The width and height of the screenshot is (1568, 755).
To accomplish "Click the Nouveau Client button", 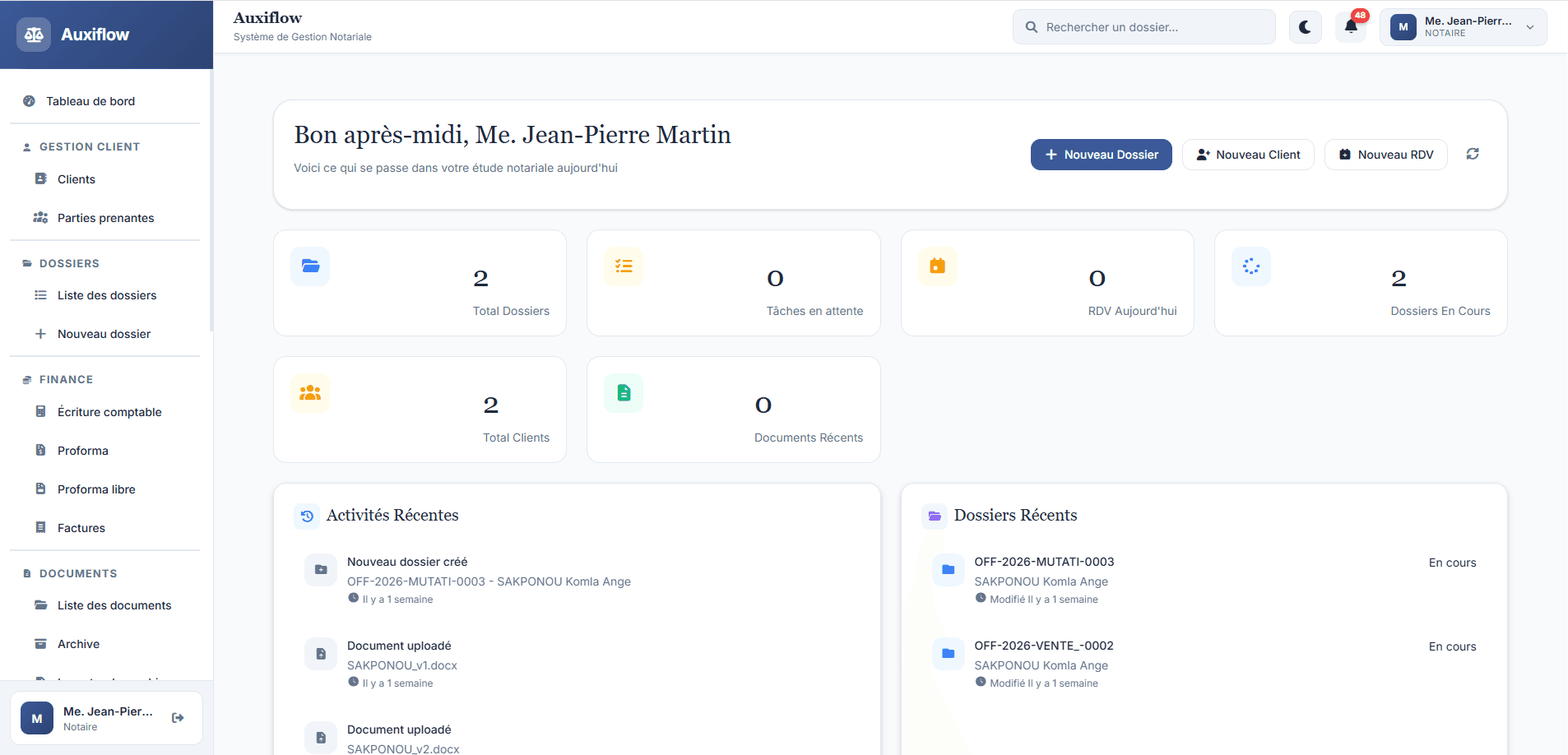I will coord(1248,155).
